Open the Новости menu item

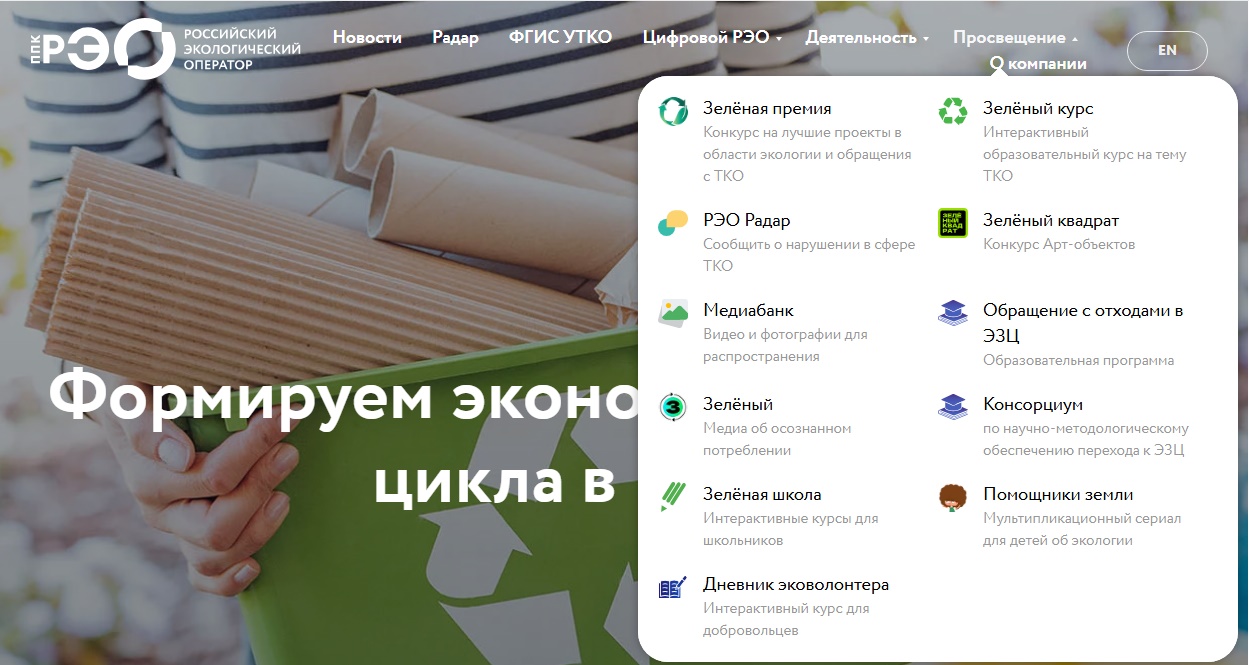[x=367, y=38]
